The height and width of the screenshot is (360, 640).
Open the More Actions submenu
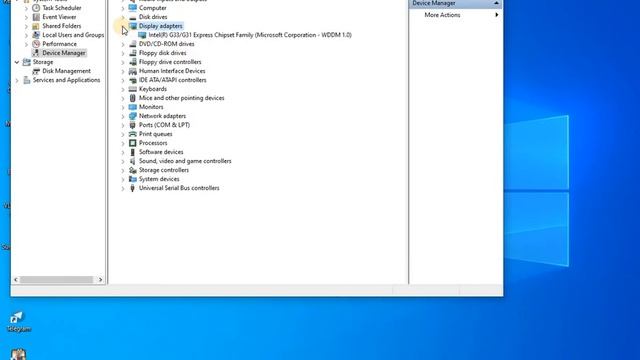pos(496,15)
